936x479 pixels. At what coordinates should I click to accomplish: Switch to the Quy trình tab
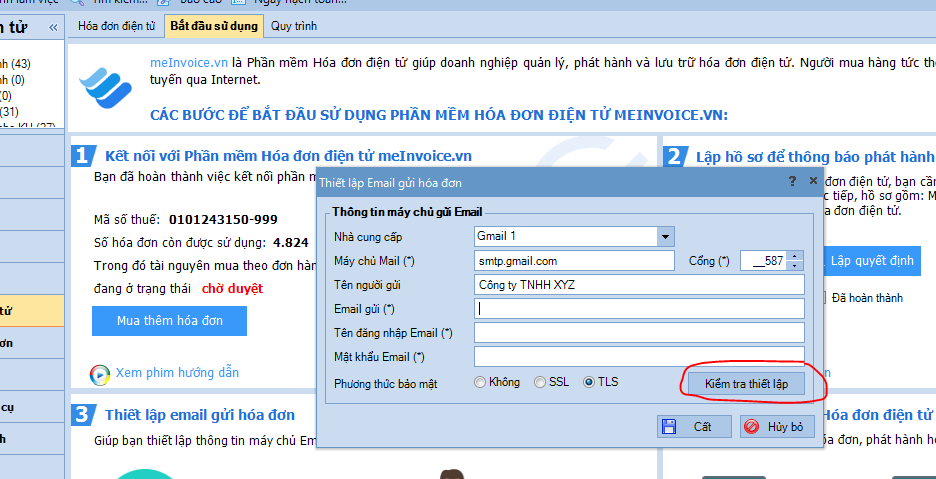[x=294, y=26]
